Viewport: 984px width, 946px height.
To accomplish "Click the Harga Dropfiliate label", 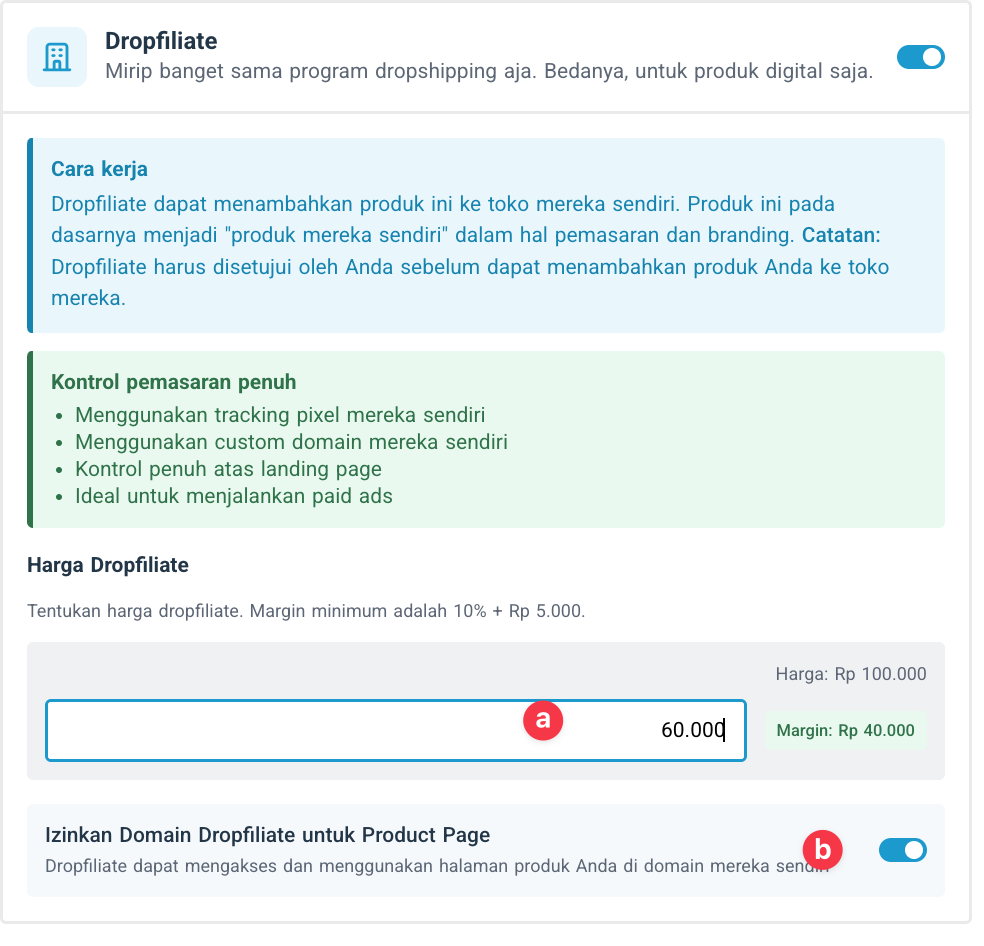I will [108, 565].
